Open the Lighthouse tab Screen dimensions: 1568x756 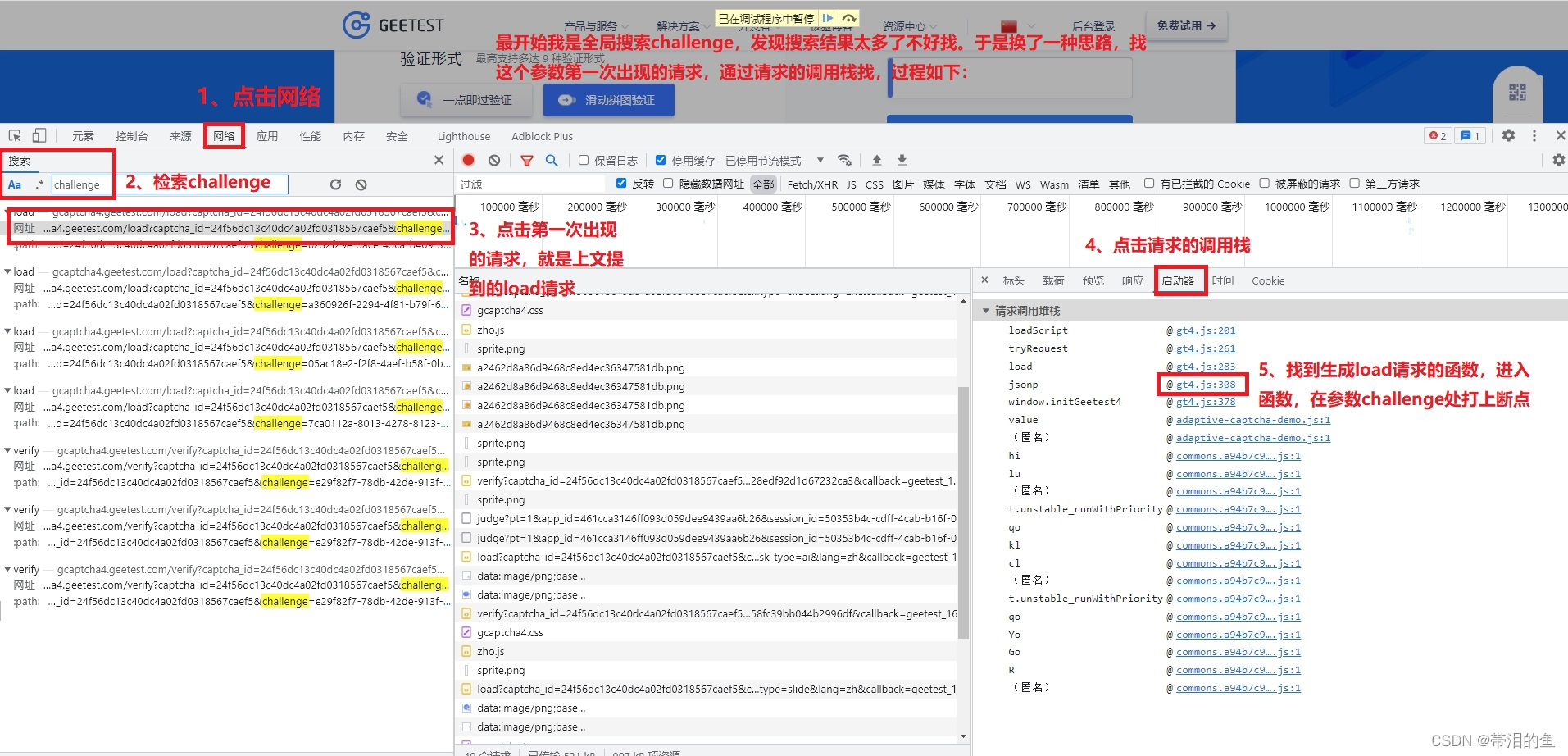coord(464,136)
